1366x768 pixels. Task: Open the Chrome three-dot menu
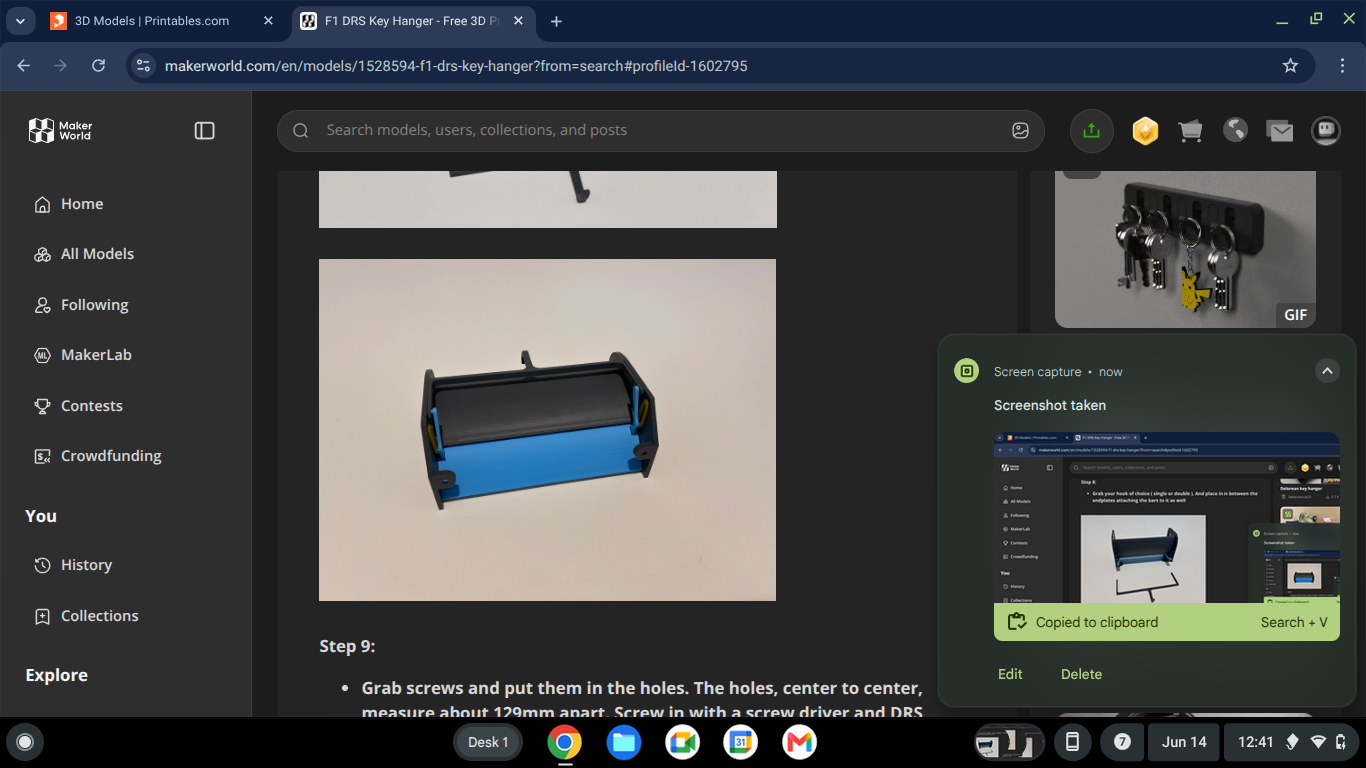pos(1342,66)
